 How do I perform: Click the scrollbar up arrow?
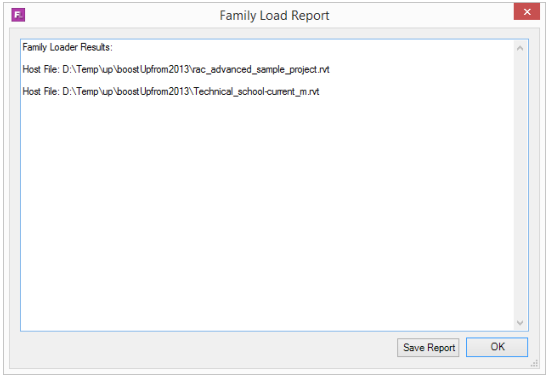pyautogui.click(x=520, y=48)
